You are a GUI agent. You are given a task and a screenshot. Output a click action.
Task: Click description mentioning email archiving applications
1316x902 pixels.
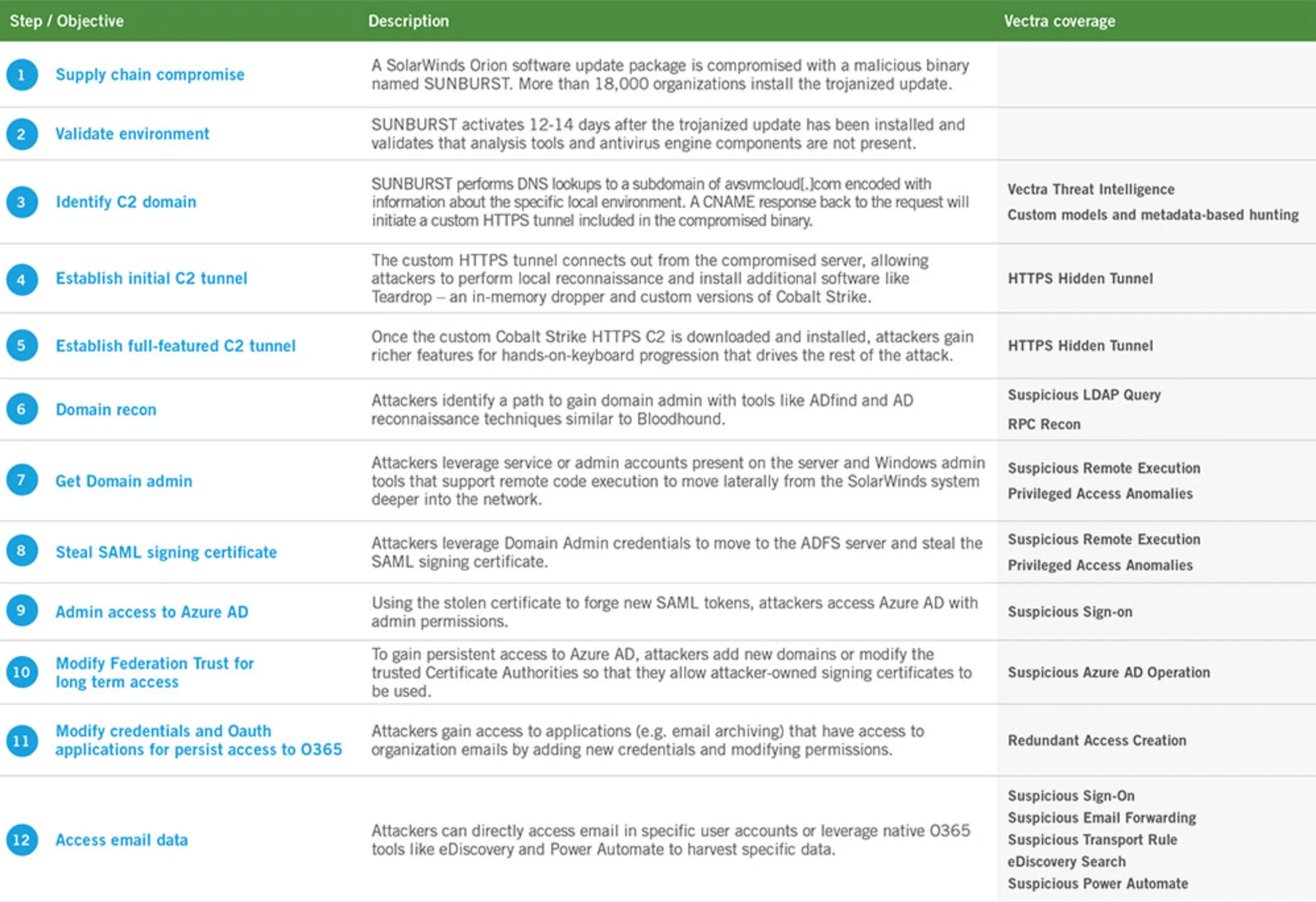pos(647,740)
